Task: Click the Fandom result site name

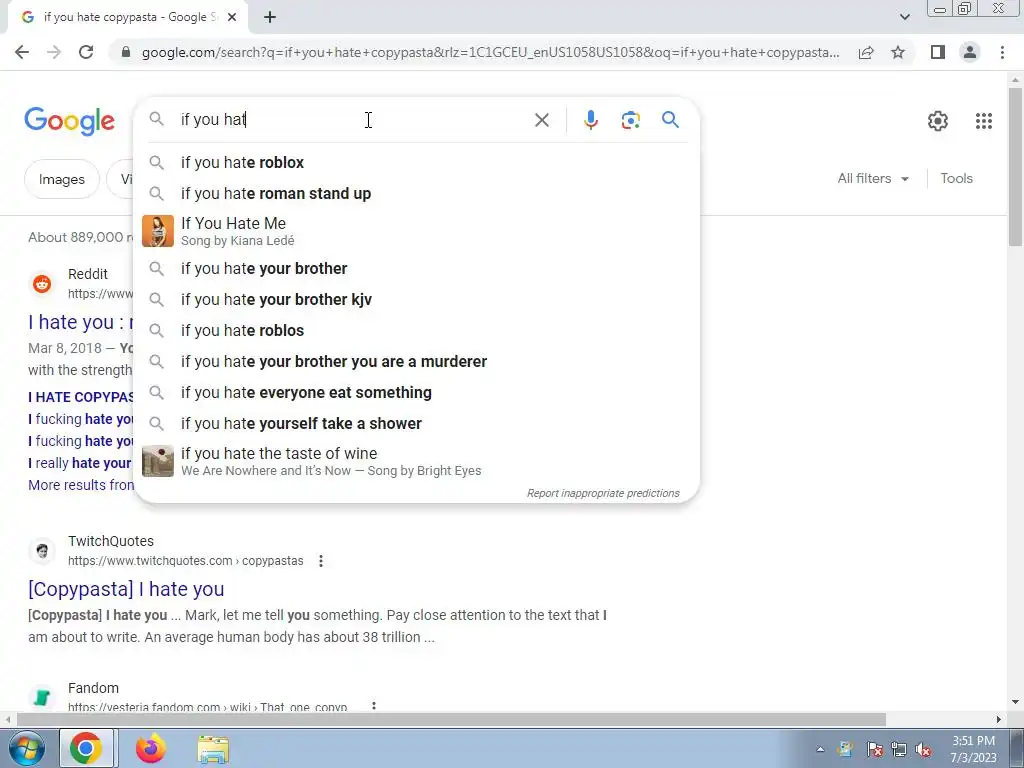Action: (93, 688)
